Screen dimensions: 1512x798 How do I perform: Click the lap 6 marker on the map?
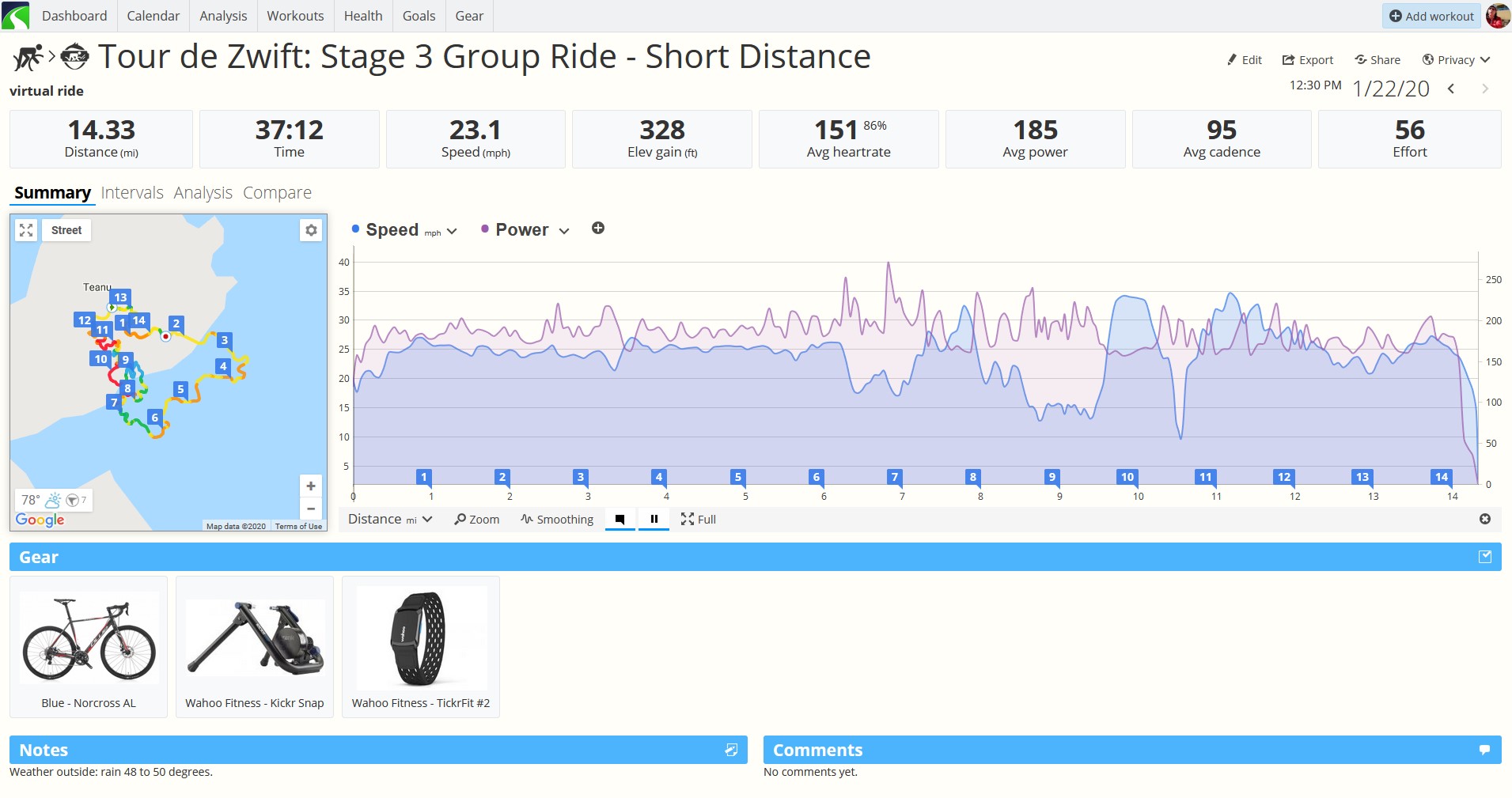coord(155,418)
